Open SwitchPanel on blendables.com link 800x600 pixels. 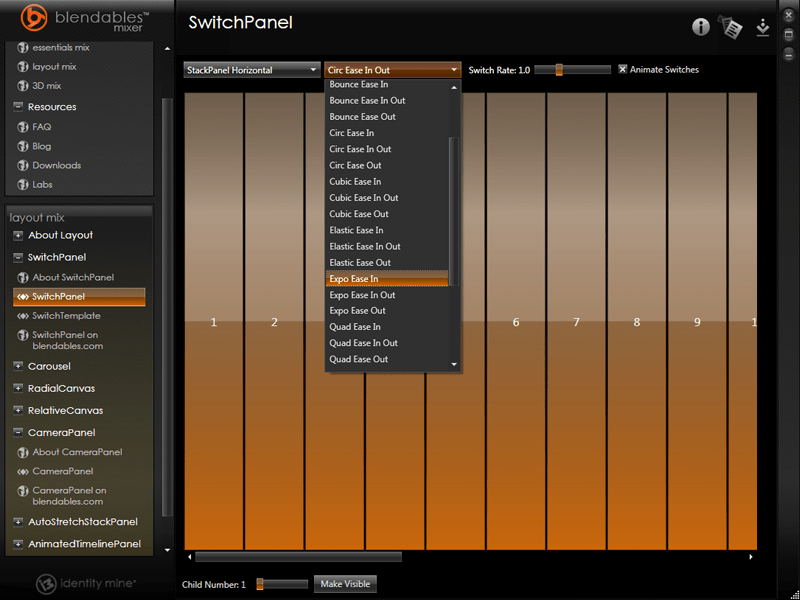coord(69,341)
